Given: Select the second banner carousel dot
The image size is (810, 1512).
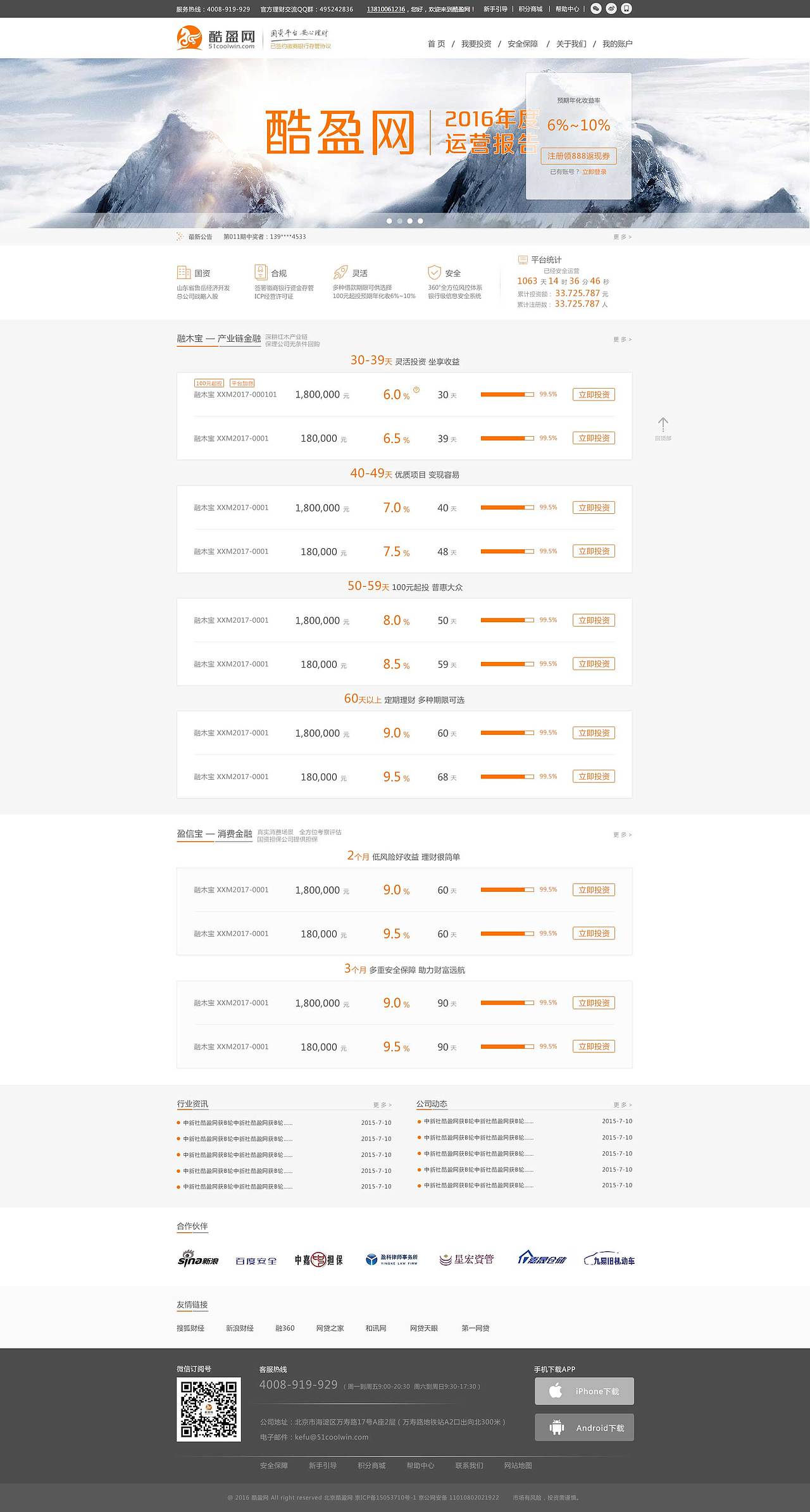Looking at the screenshot, I should tap(399, 221).
